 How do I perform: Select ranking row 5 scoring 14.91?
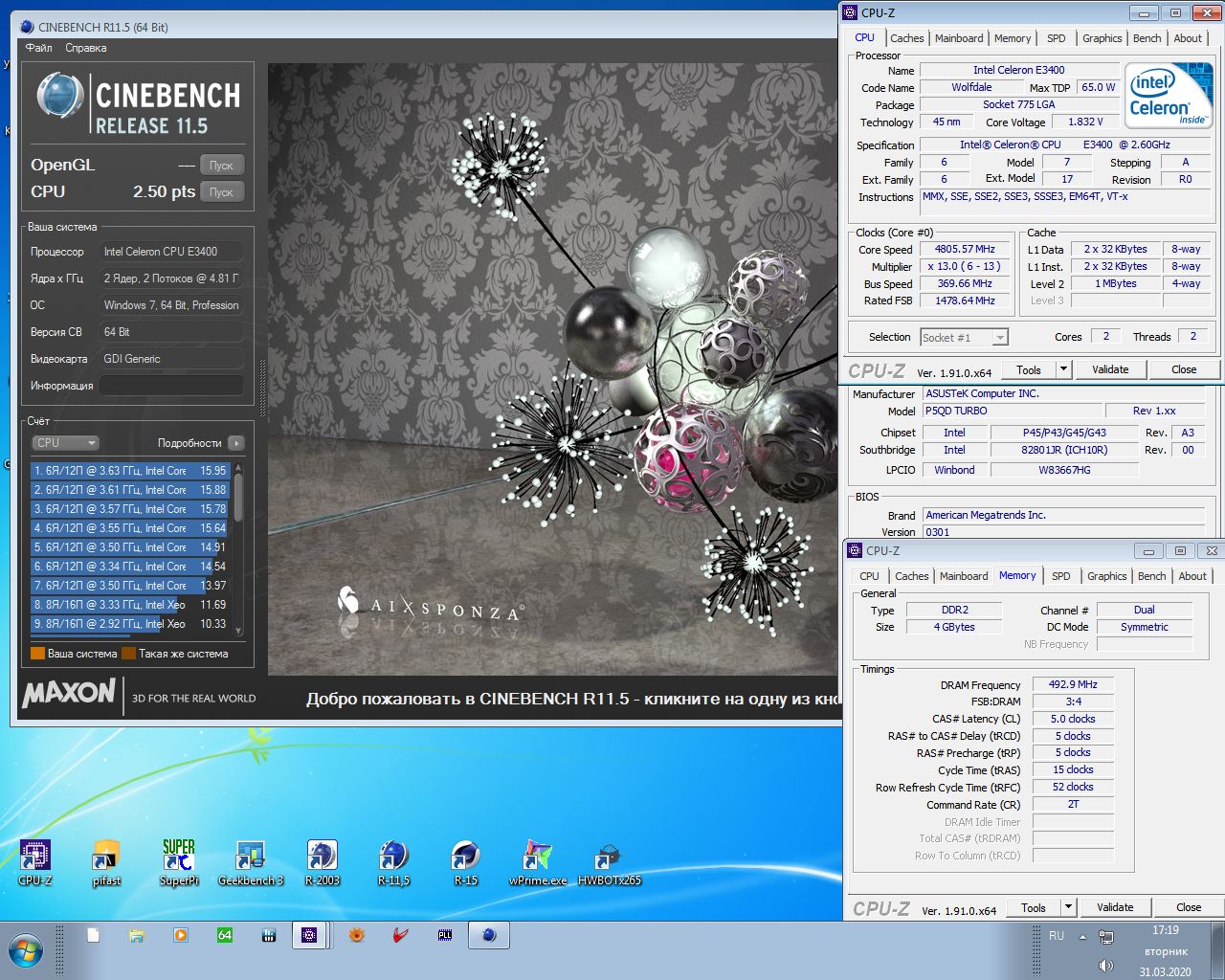click(x=130, y=547)
